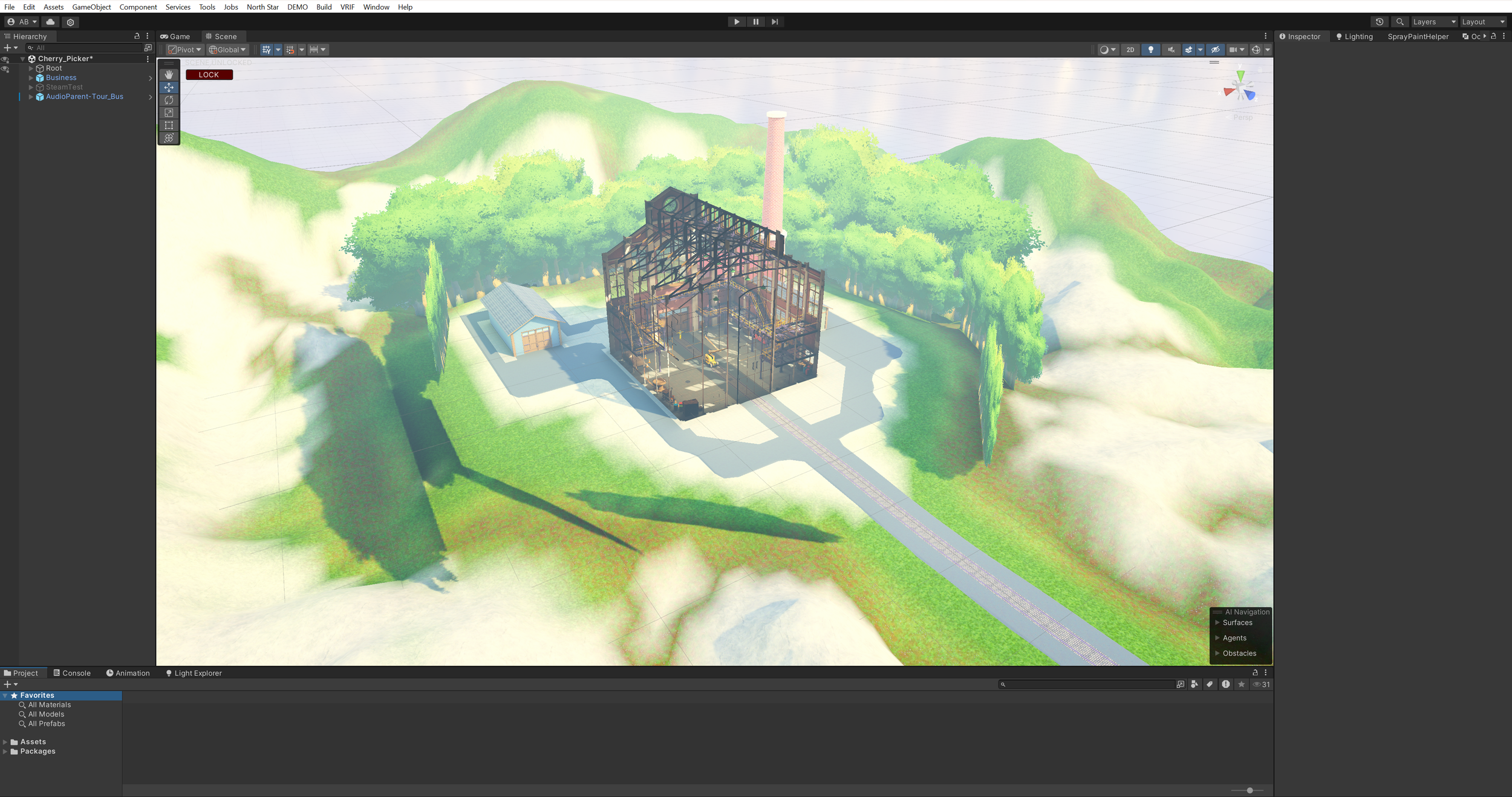Click the scene camera settings icon

click(1233, 50)
